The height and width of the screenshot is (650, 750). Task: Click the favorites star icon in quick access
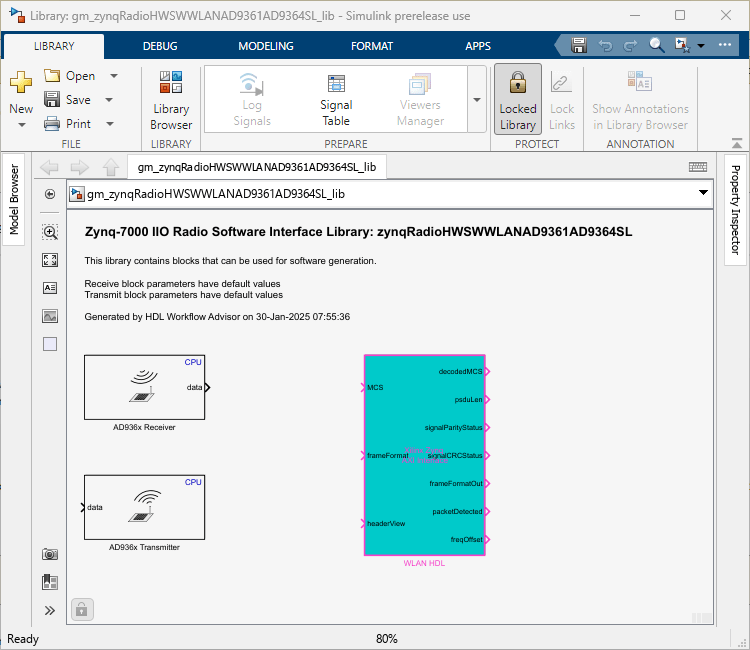[x=682, y=45]
